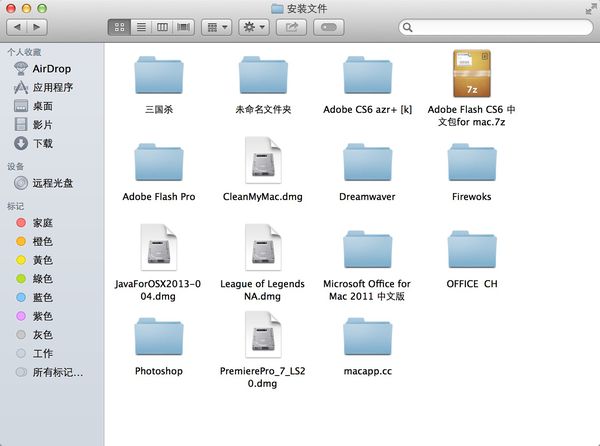This screenshot has width=600, height=446.
Task: Switch to icon view
Action: (x=119, y=27)
